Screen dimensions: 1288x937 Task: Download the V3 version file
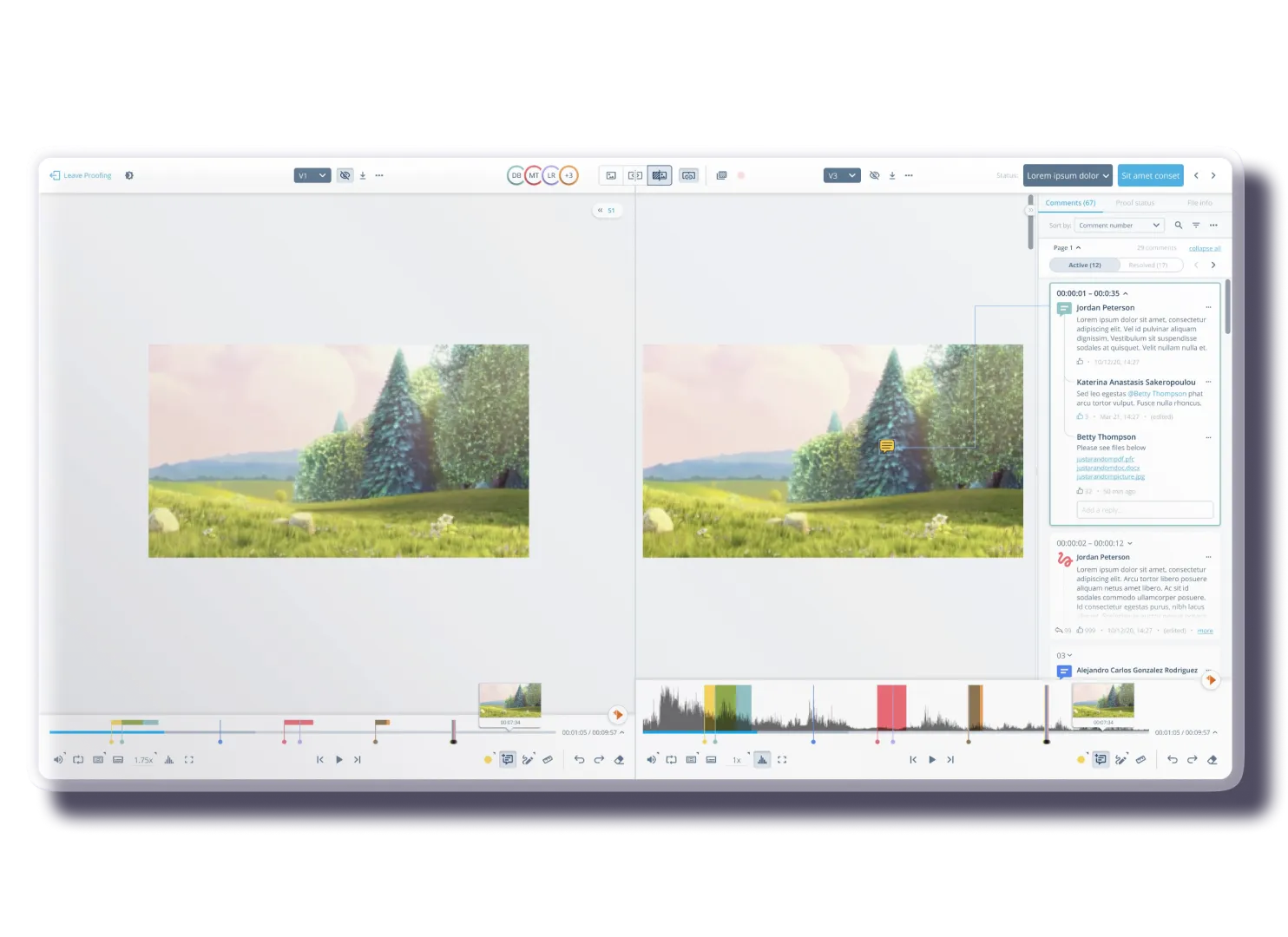(891, 175)
